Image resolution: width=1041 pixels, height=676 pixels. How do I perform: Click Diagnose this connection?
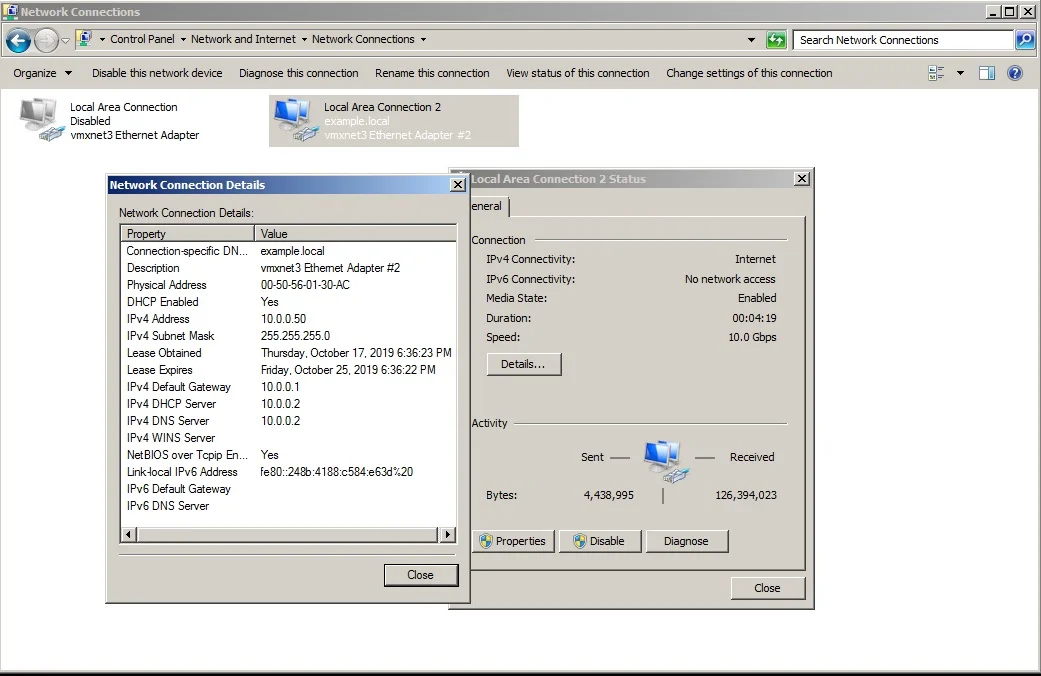[298, 73]
